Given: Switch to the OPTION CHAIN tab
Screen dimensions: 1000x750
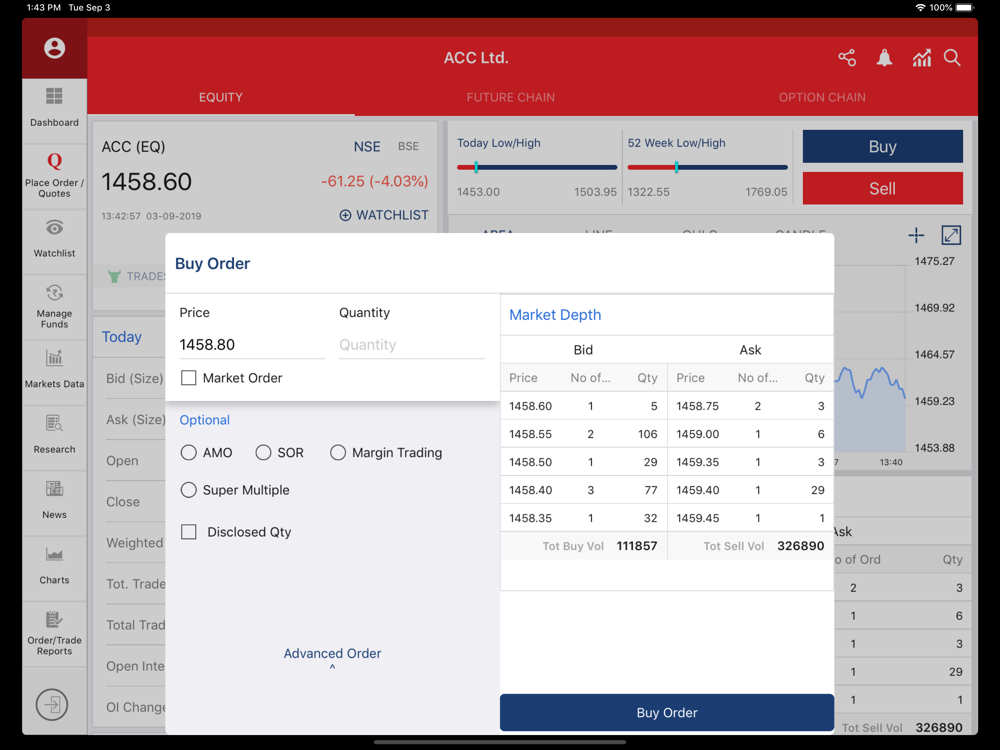Looking at the screenshot, I should (822, 98).
